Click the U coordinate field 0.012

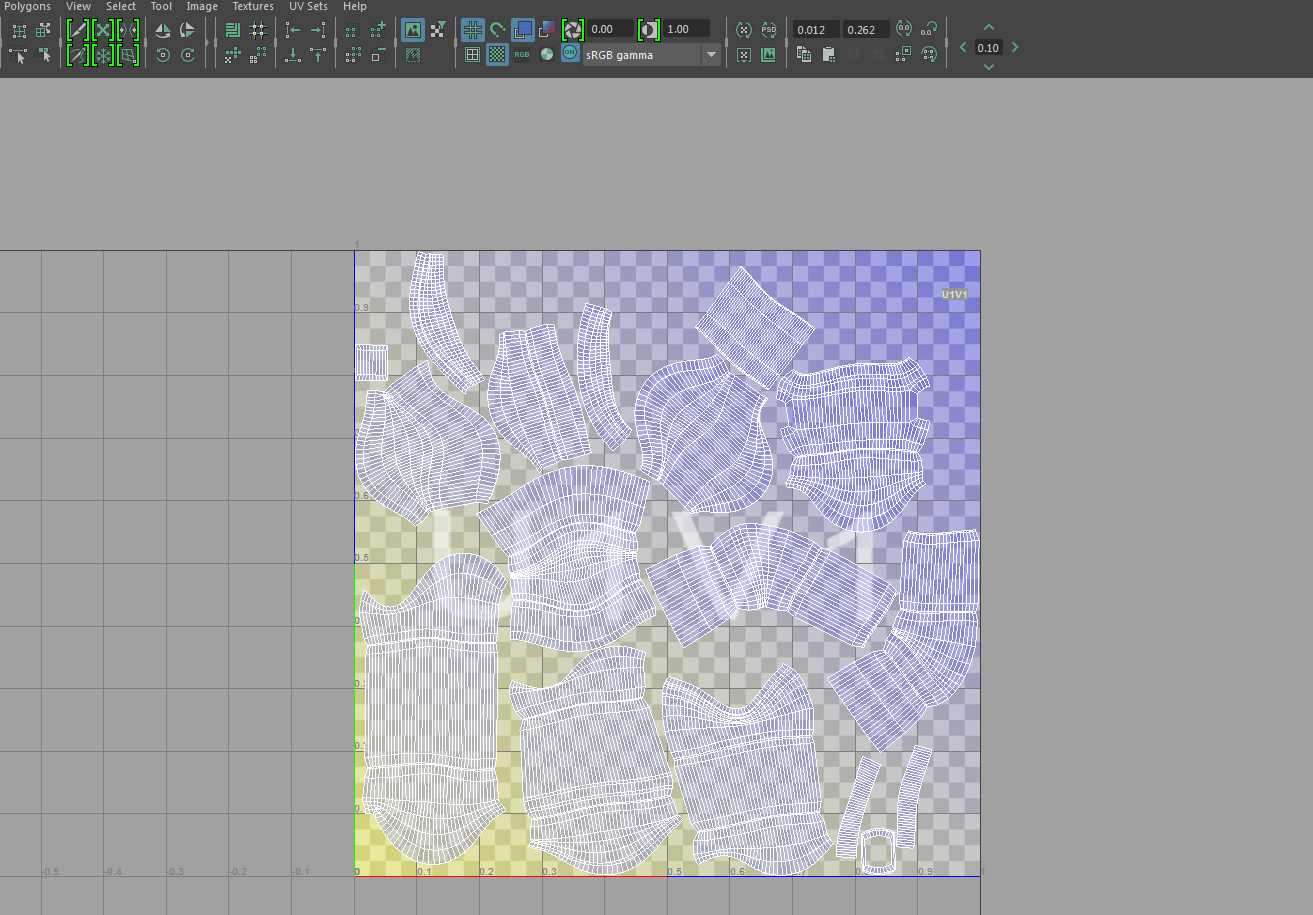[x=816, y=30]
